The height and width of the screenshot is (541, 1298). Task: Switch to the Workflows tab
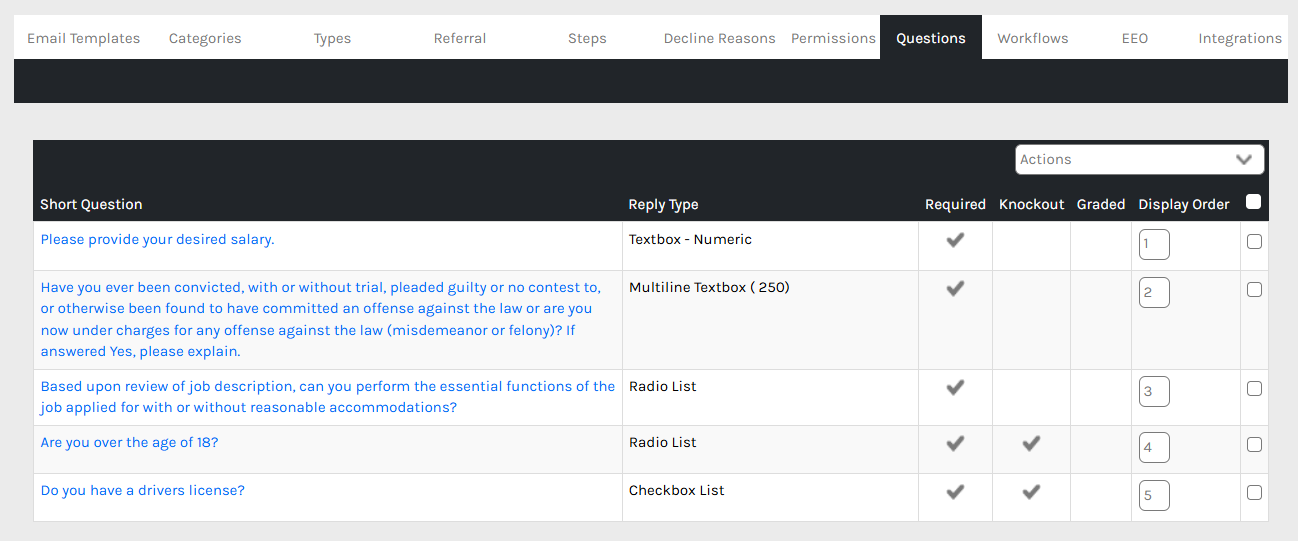1032,38
